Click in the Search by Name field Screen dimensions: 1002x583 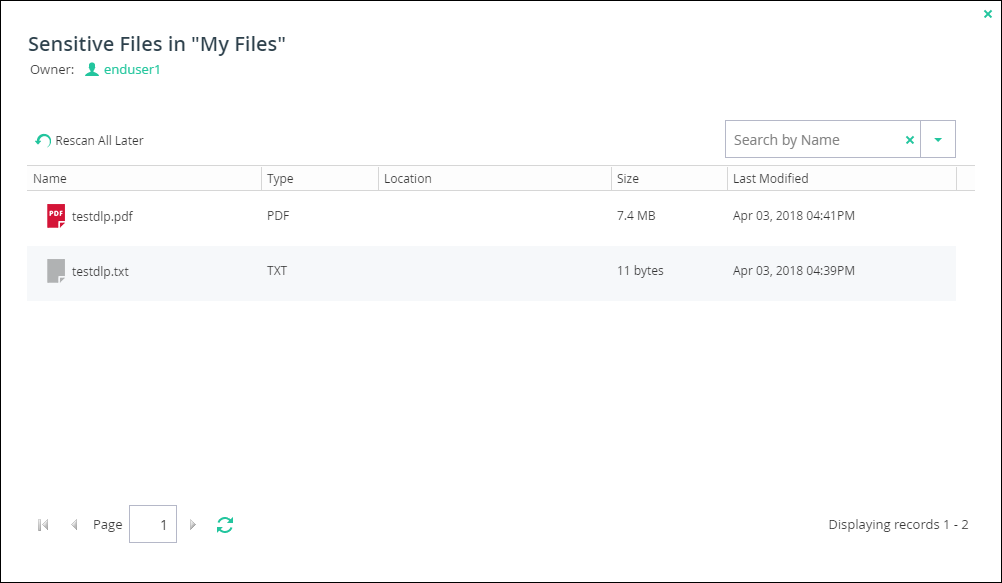[813, 139]
